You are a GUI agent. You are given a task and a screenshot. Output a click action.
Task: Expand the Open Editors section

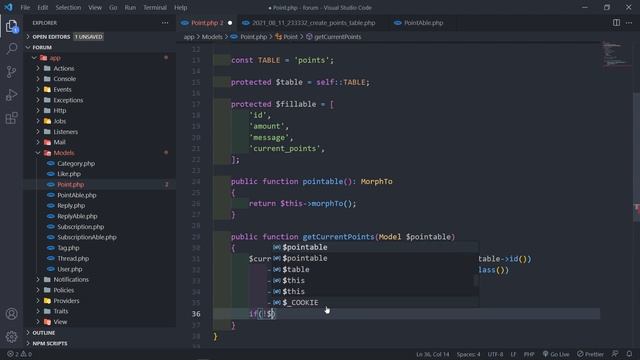pos(100,37)
